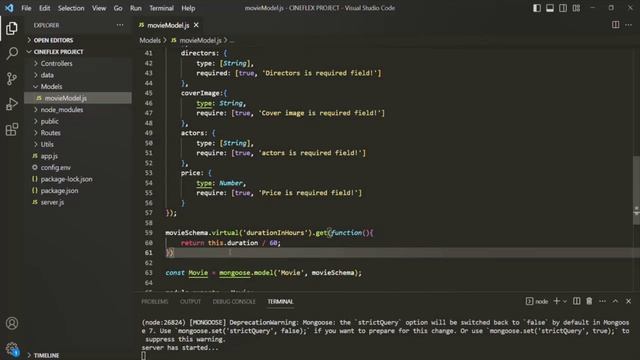Click line number 59 in the gutter

[149, 233]
